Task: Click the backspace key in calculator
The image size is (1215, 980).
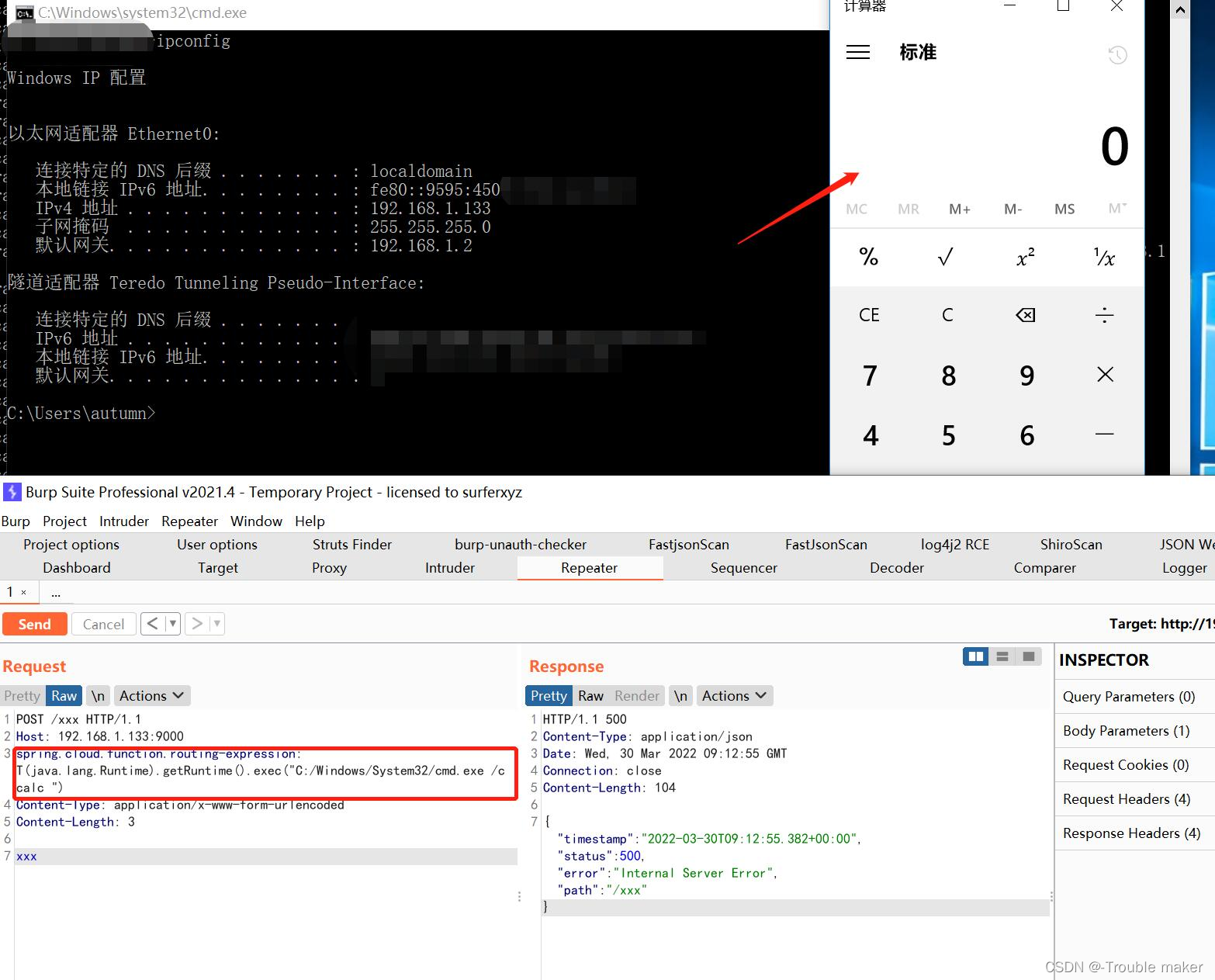Action: pyautogui.click(x=1026, y=315)
